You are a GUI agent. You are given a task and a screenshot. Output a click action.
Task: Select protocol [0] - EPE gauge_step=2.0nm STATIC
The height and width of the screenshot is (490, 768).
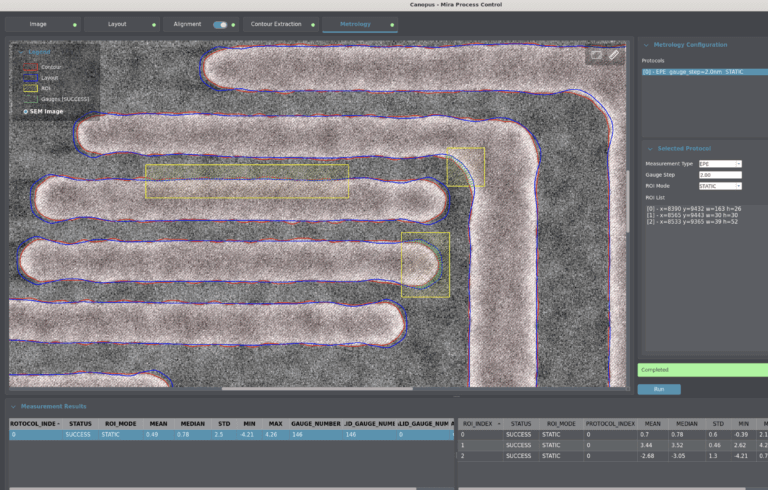(x=705, y=72)
